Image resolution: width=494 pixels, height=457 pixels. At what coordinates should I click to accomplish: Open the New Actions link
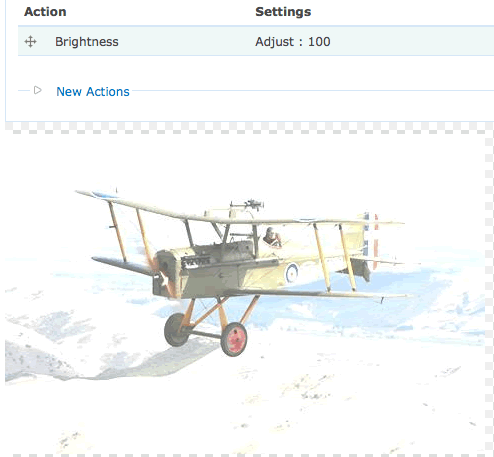93,91
